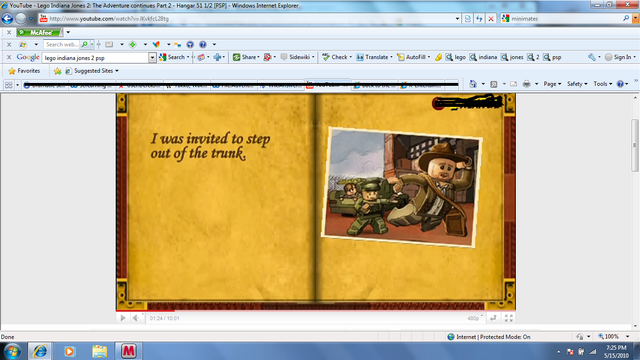Enter fullscreen with the video fullscreen icon
Viewport: 640px width, 360px height.
[509, 318]
